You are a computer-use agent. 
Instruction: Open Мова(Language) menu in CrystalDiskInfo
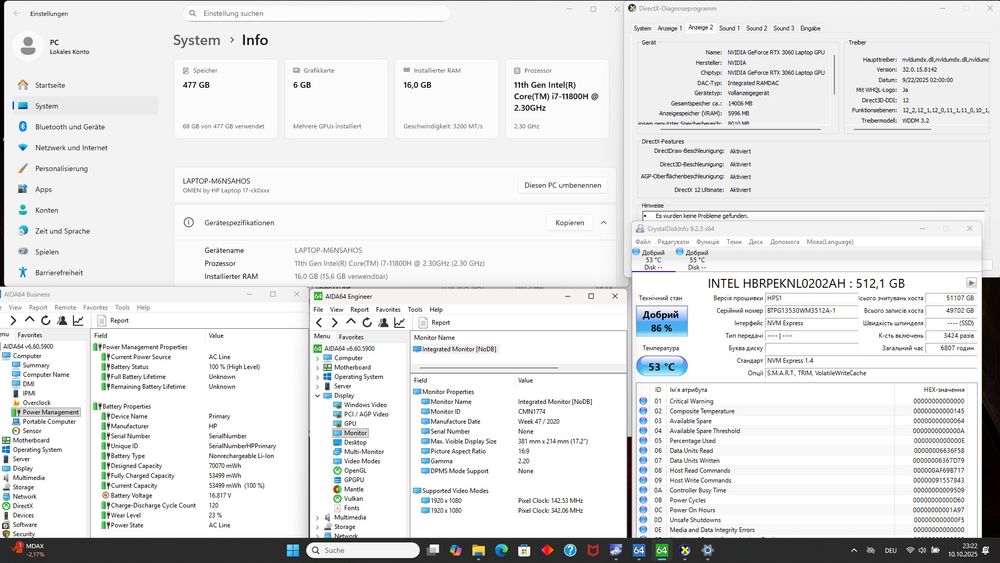tap(830, 242)
